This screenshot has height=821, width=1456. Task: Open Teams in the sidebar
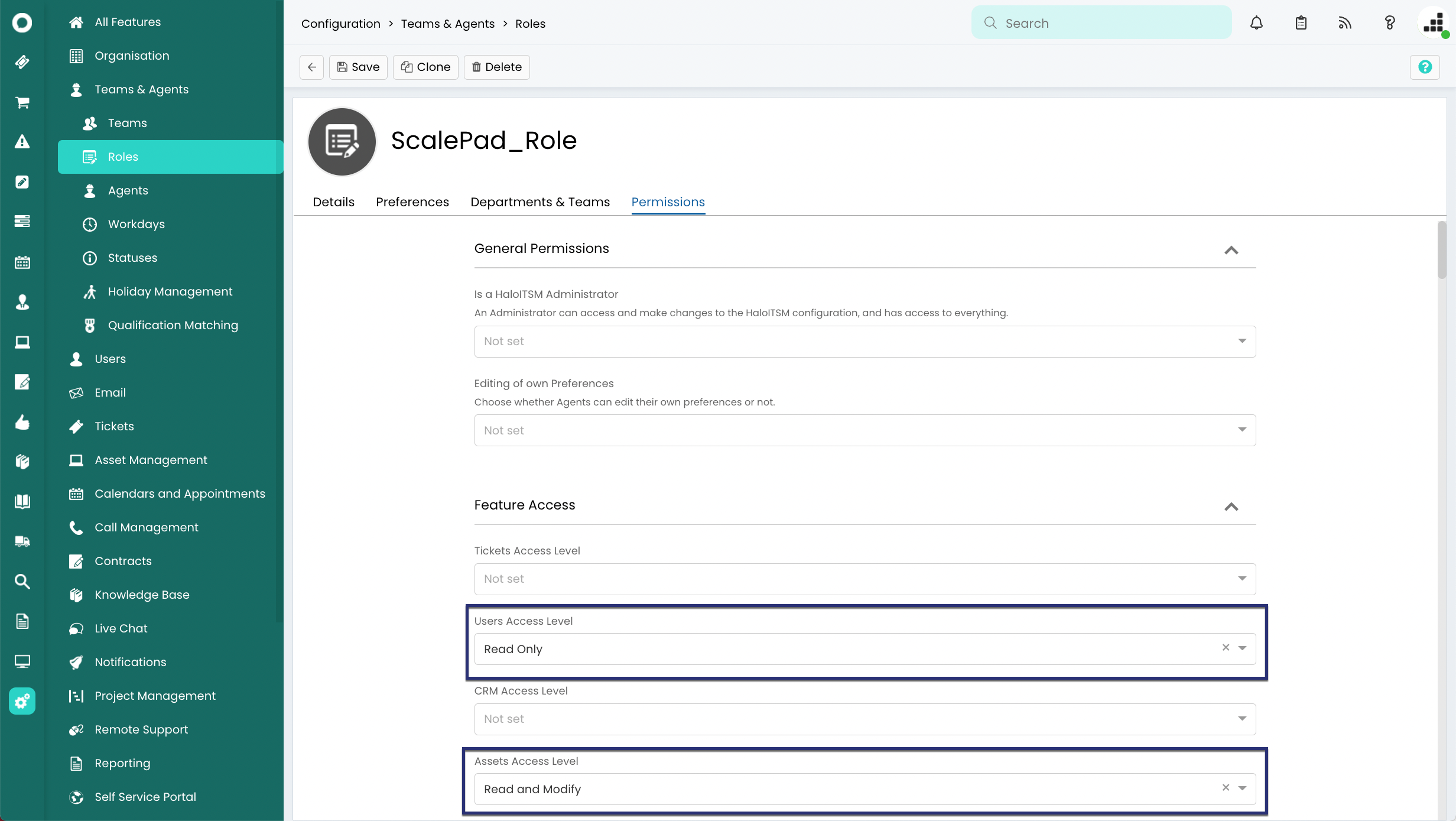(x=170, y=123)
